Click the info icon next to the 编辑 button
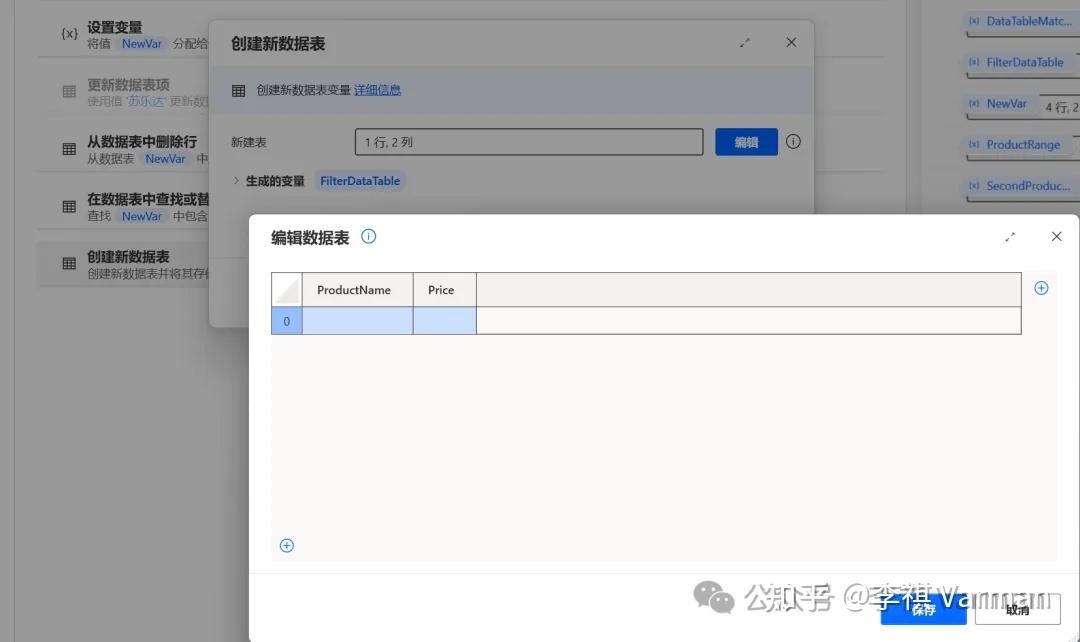Screen dimensions: 1080x642 pos(793,141)
